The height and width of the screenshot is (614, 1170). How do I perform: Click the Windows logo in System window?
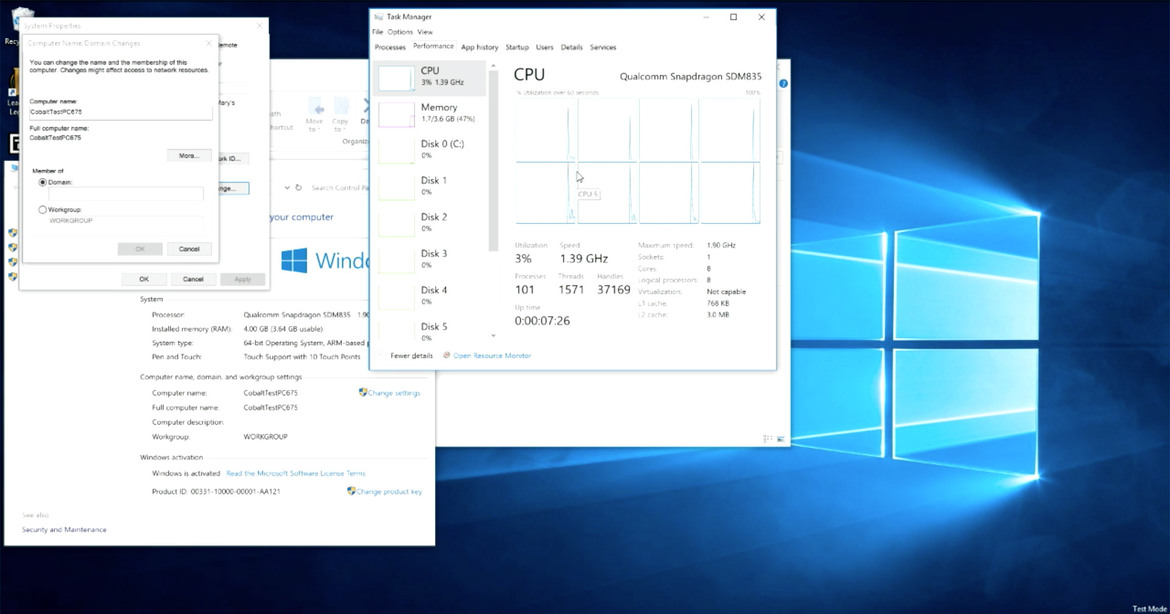[x=294, y=260]
